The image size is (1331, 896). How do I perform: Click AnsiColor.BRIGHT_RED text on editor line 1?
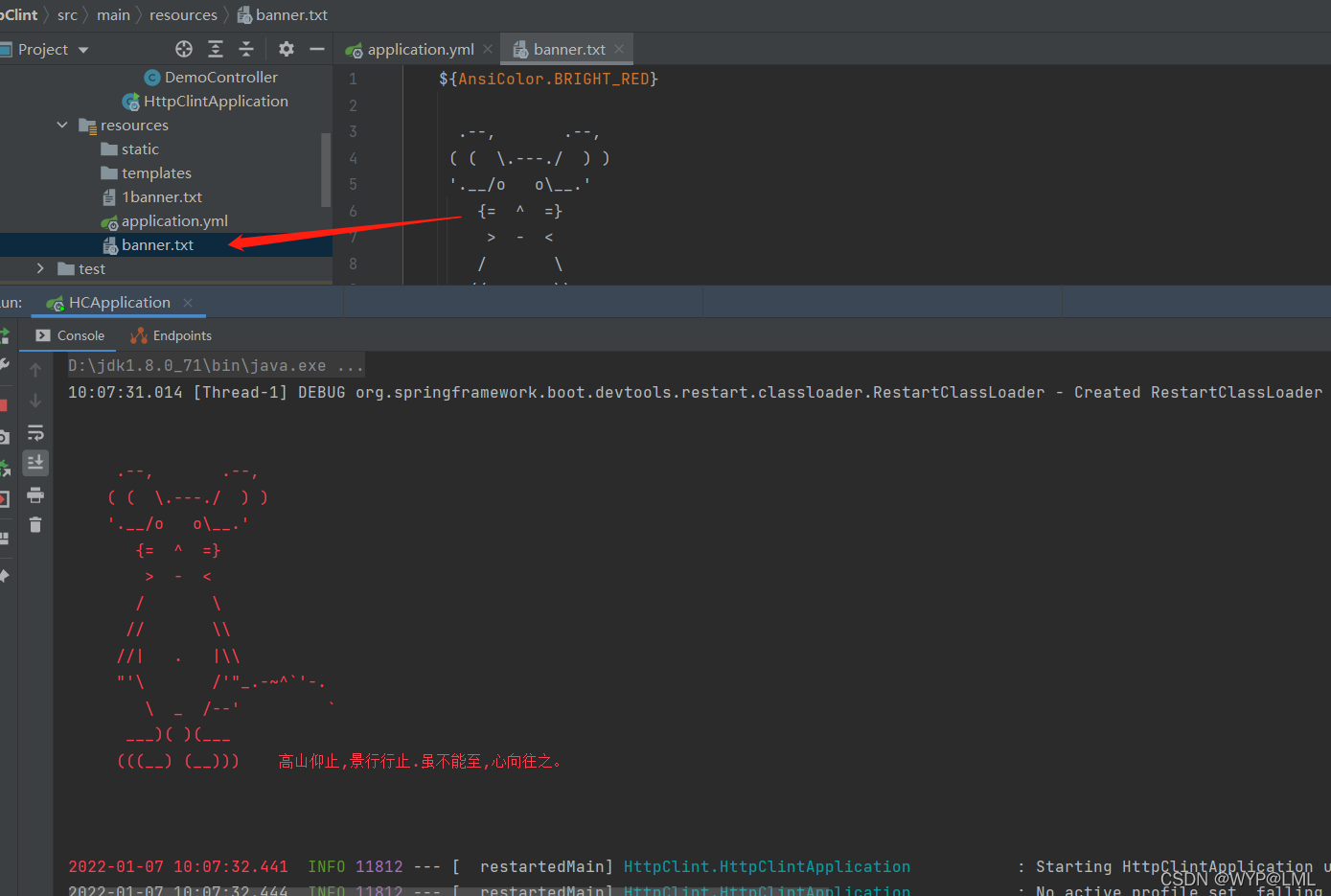(554, 79)
